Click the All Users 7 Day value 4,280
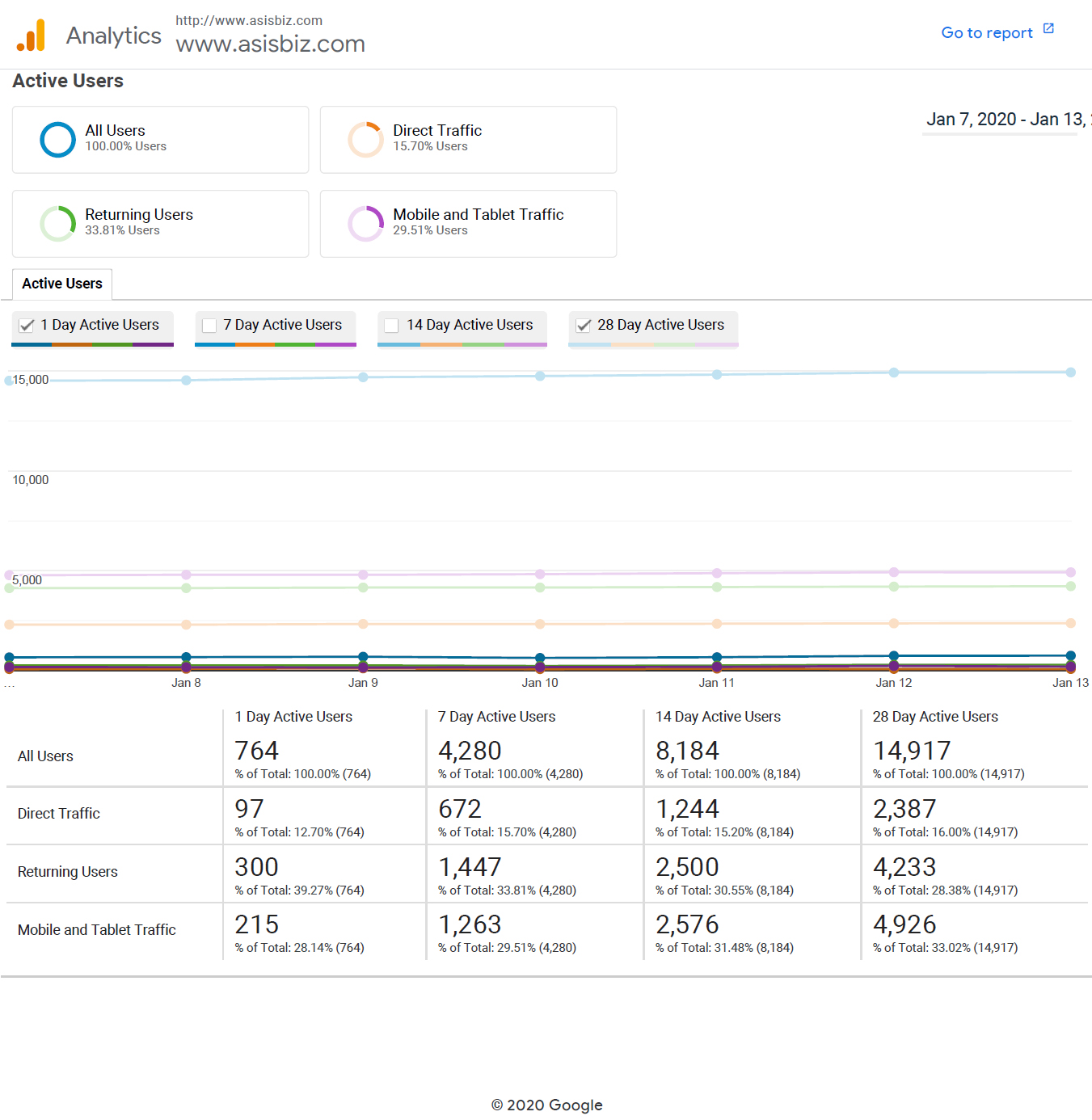This screenshot has height=1120, width=1092. point(470,751)
